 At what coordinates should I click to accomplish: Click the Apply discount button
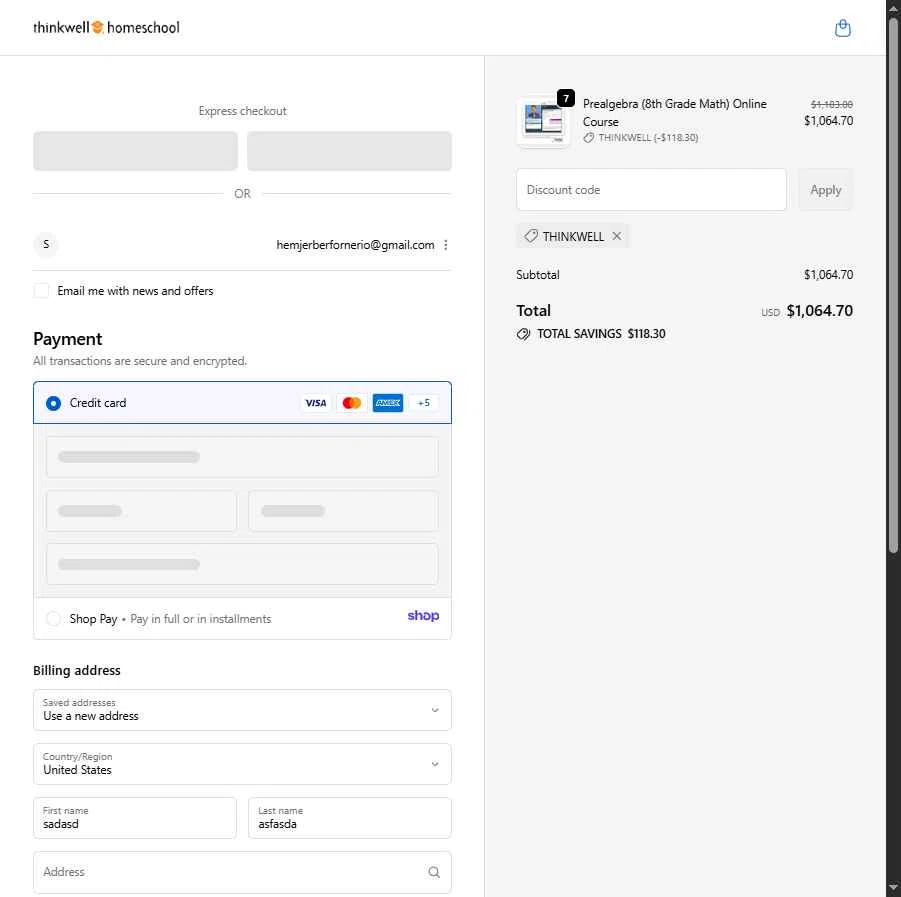tap(826, 190)
